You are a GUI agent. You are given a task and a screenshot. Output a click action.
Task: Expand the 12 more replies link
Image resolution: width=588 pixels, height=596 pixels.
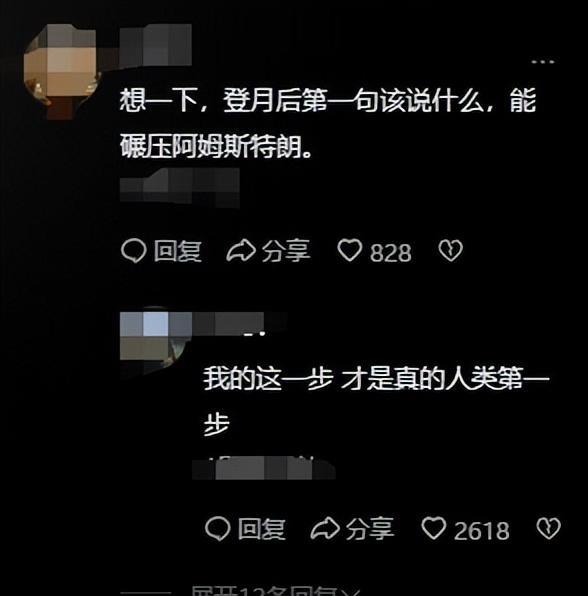[276, 590]
